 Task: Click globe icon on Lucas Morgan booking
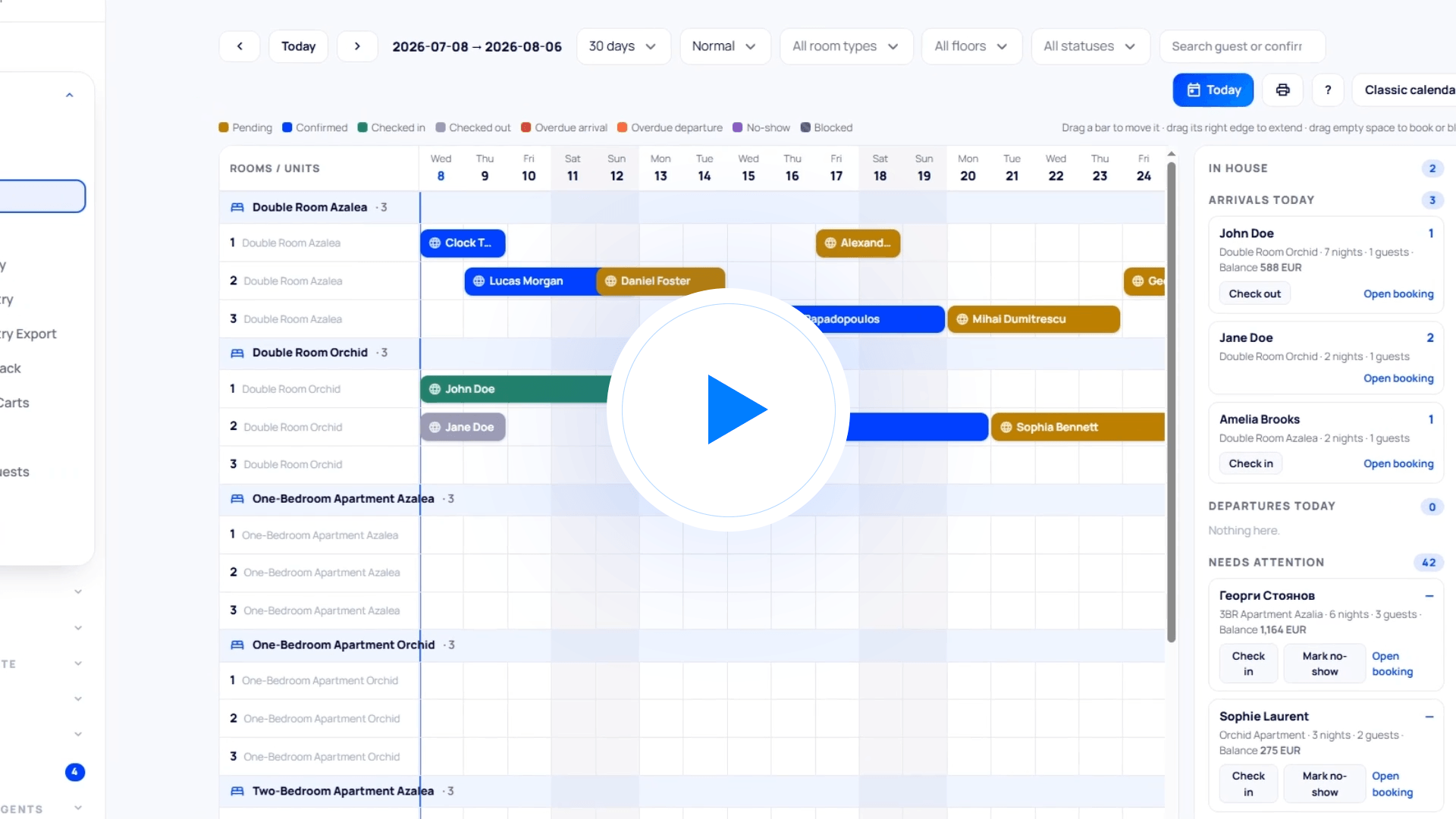479,281
